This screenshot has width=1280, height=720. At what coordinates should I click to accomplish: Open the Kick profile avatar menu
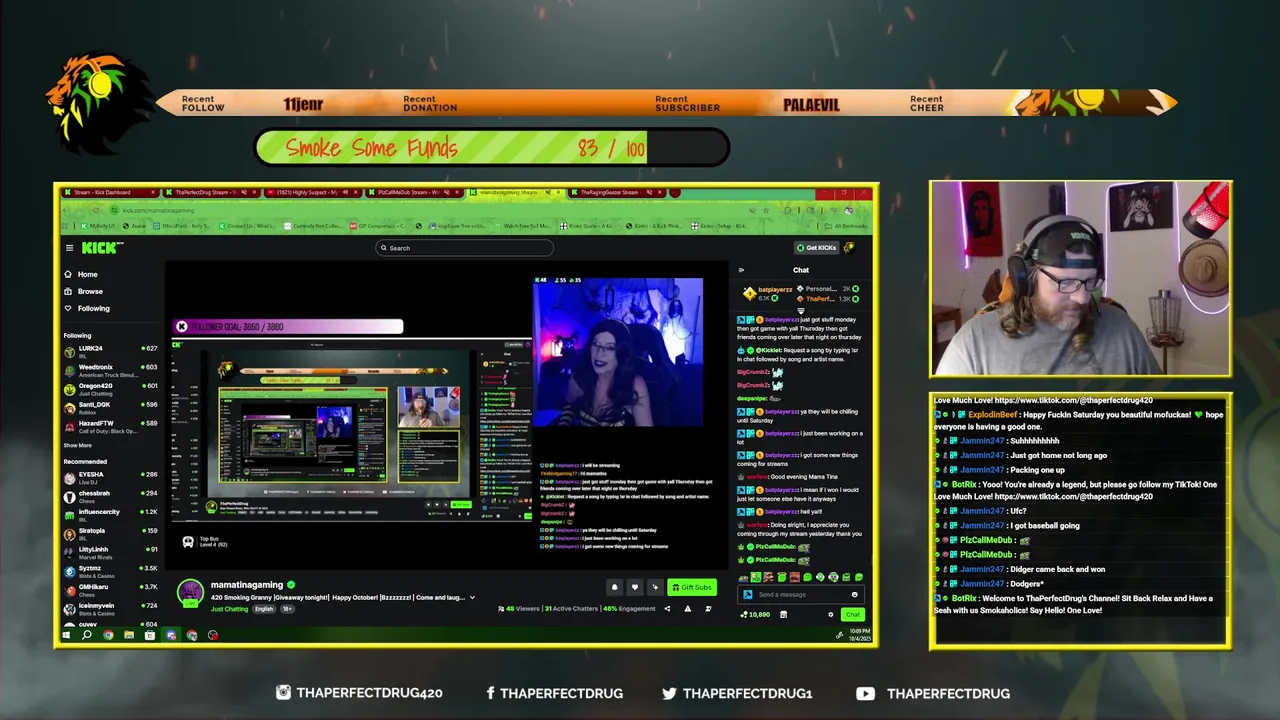[x=849, y=248]
